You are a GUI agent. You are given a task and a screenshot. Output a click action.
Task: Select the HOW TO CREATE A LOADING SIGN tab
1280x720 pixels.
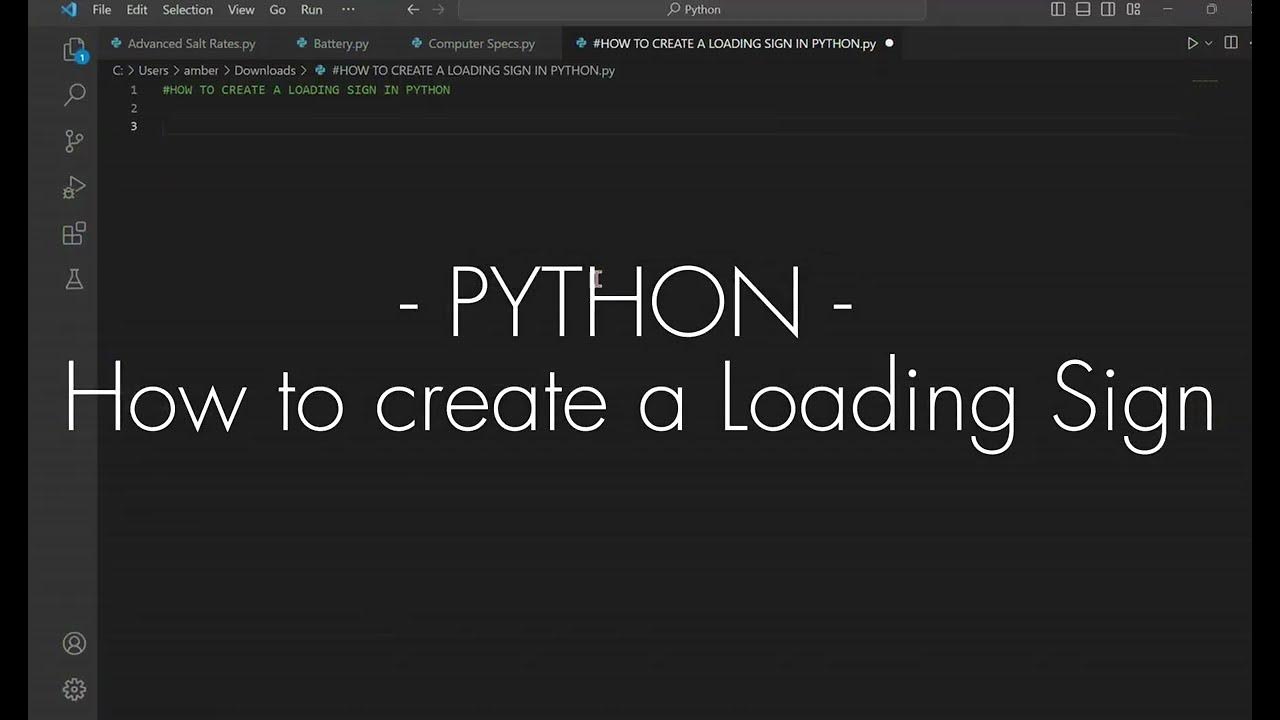734,44
